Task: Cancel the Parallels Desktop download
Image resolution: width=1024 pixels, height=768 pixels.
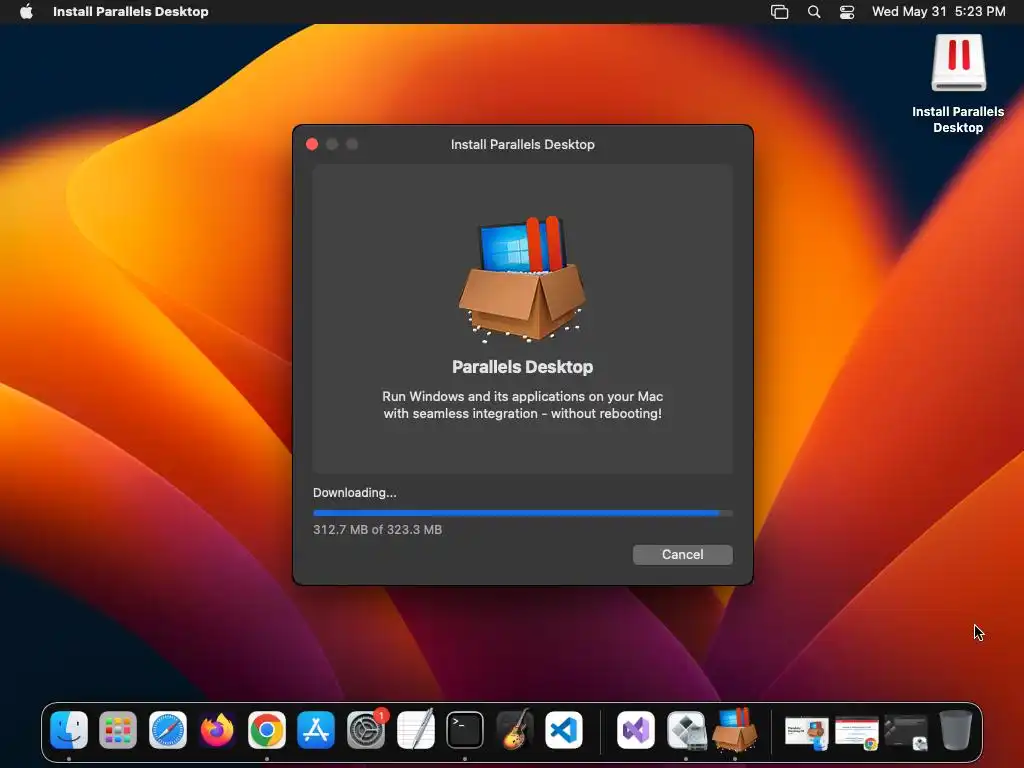Action: pos(682,554)
